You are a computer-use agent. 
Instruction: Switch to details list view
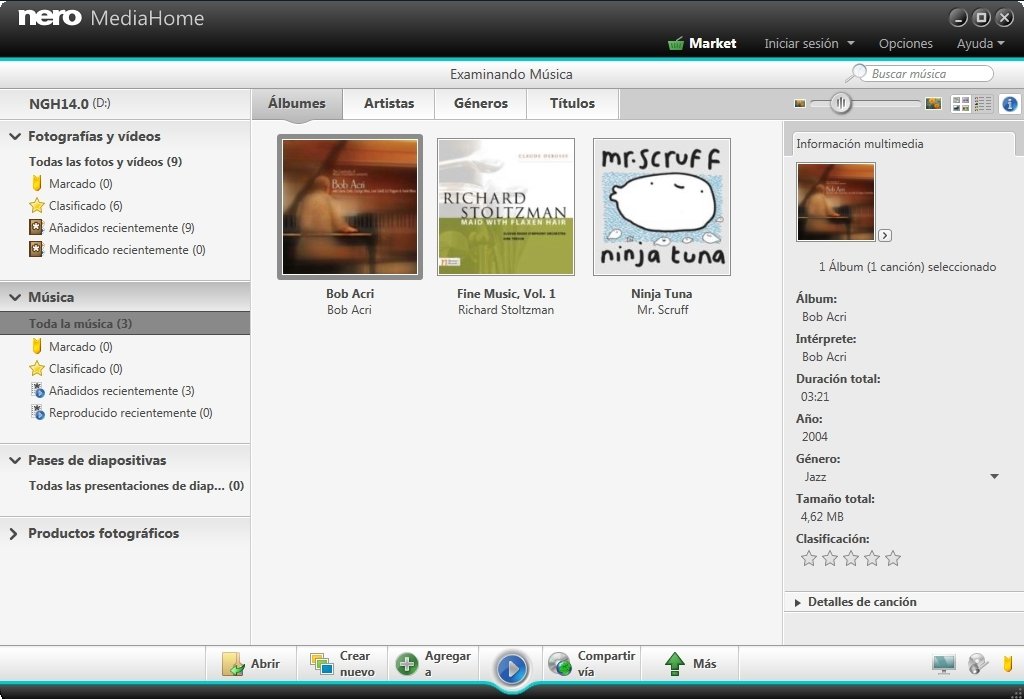pyautogui.click(x=983, y=103)
